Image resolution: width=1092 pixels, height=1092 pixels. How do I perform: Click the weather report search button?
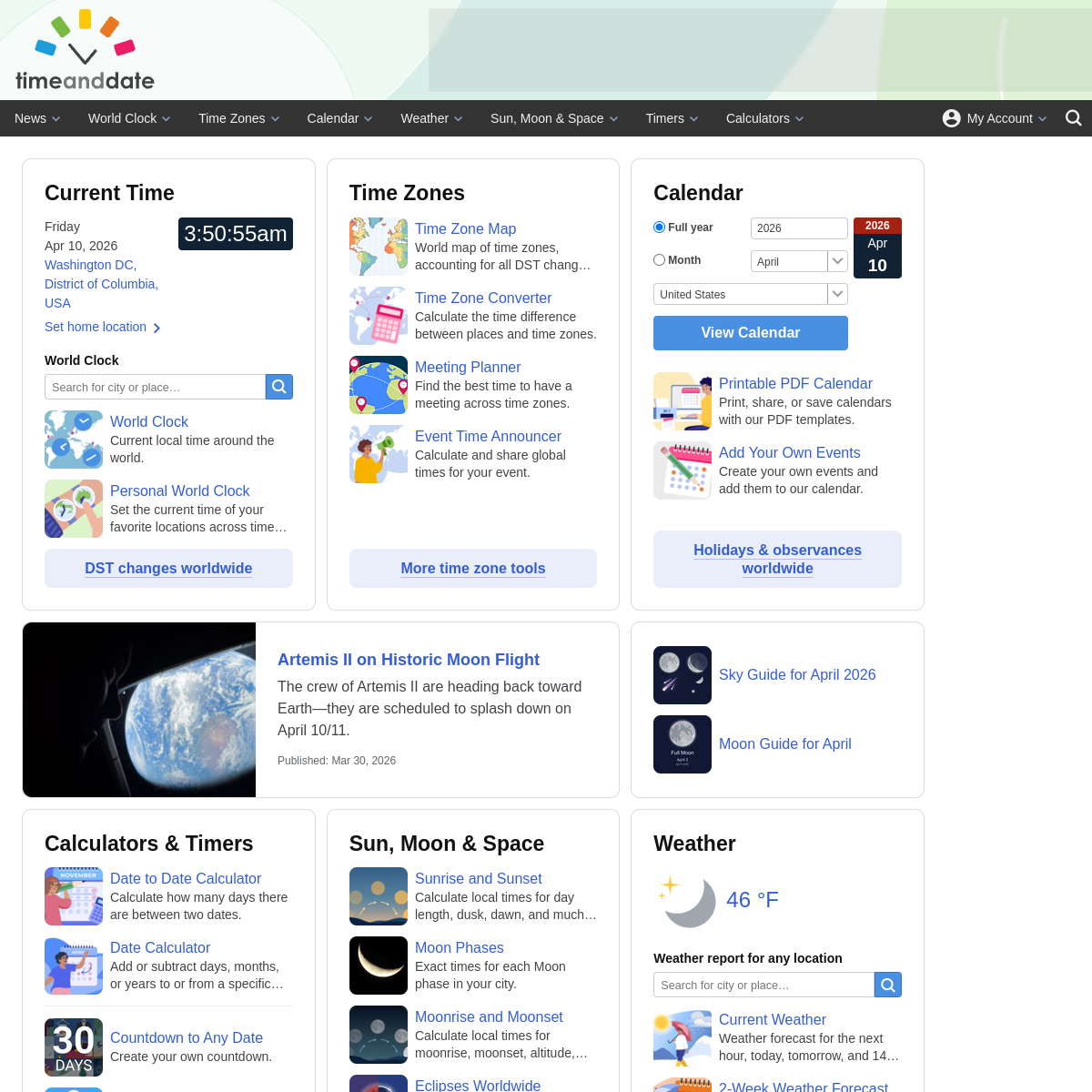pos(888,985)
